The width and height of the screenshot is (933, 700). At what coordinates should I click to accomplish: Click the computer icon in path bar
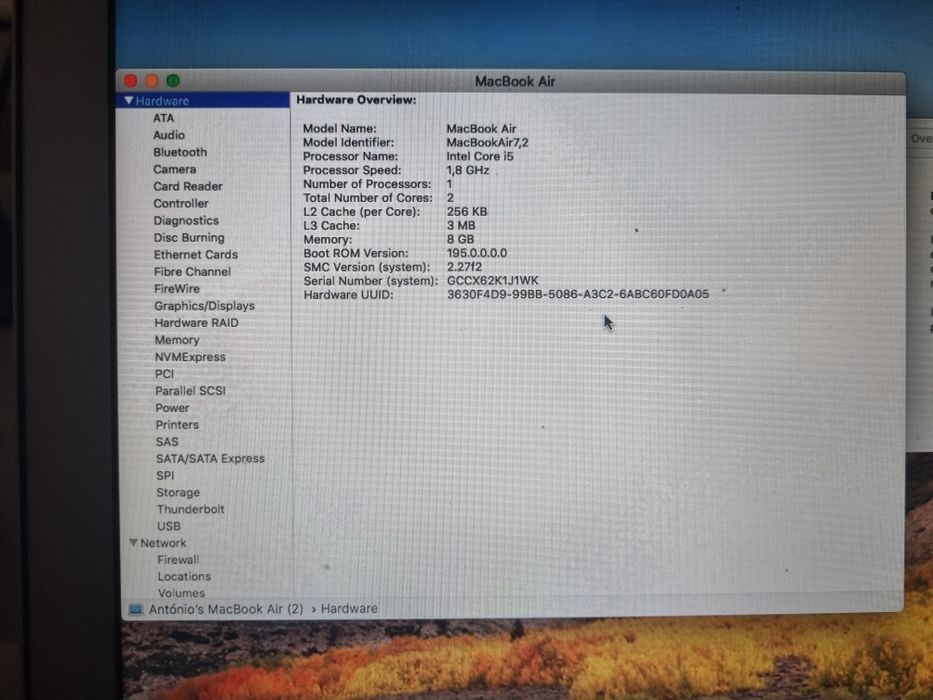tap(136, 610)
